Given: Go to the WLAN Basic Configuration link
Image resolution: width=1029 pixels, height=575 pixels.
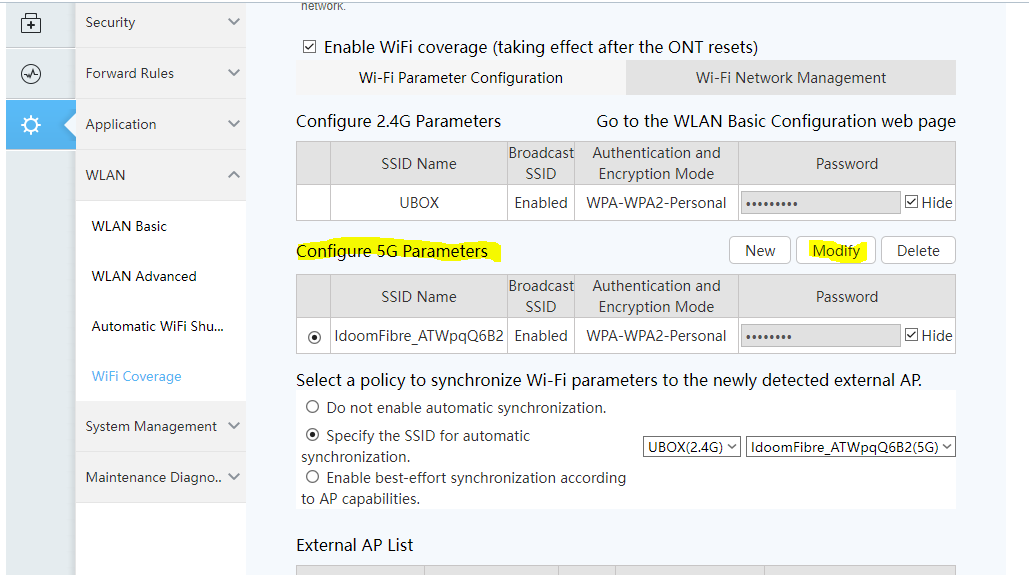Looking at the screenshot, I should [775, 122].
